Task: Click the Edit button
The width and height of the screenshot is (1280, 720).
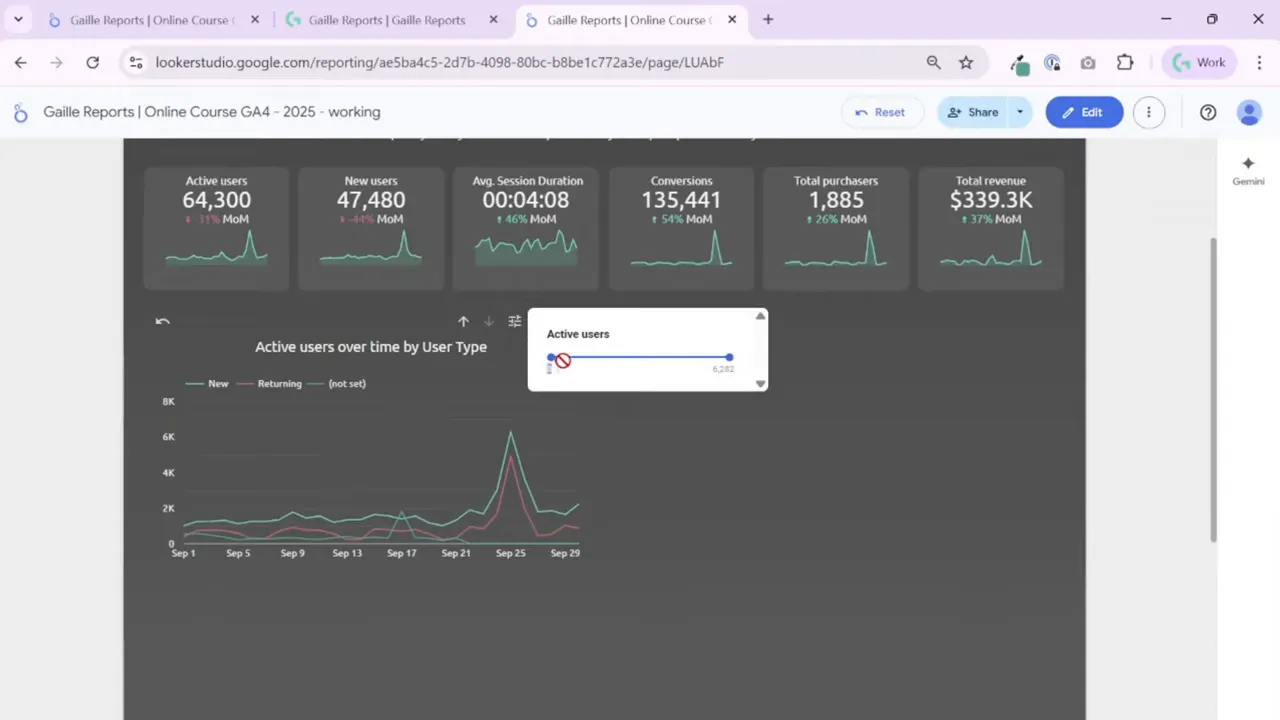Action: [x=1084, y=112]
